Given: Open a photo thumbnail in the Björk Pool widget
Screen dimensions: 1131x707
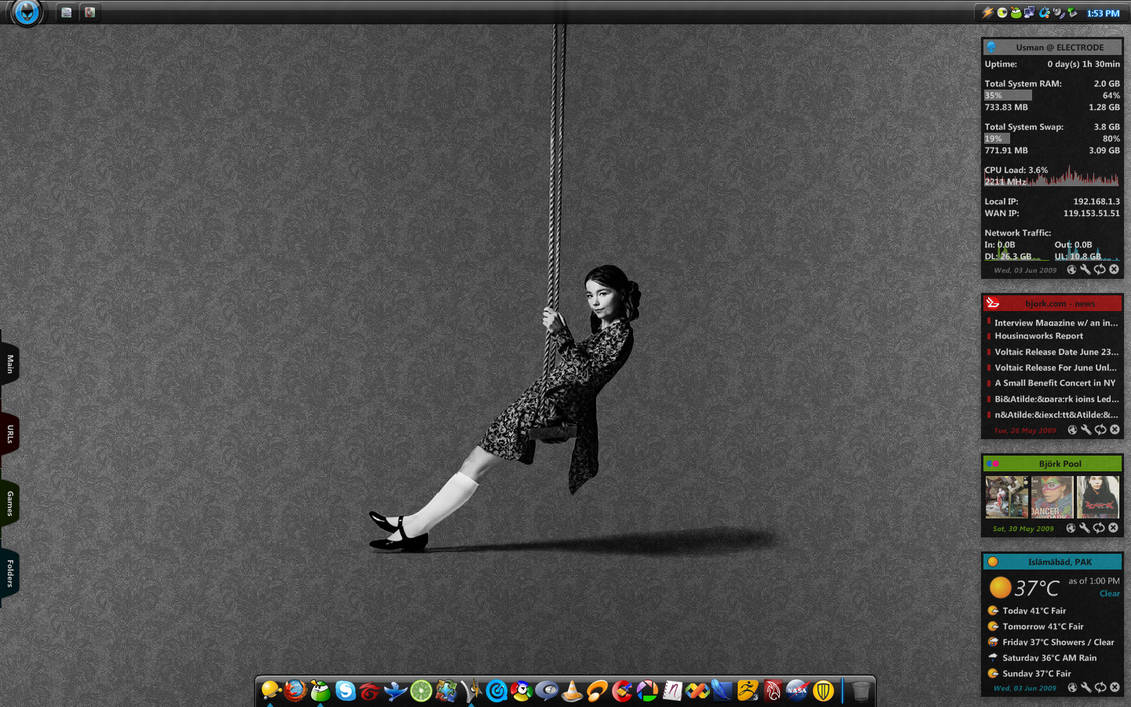Looking at the screenshot, I should click(x=1005, y=497).
